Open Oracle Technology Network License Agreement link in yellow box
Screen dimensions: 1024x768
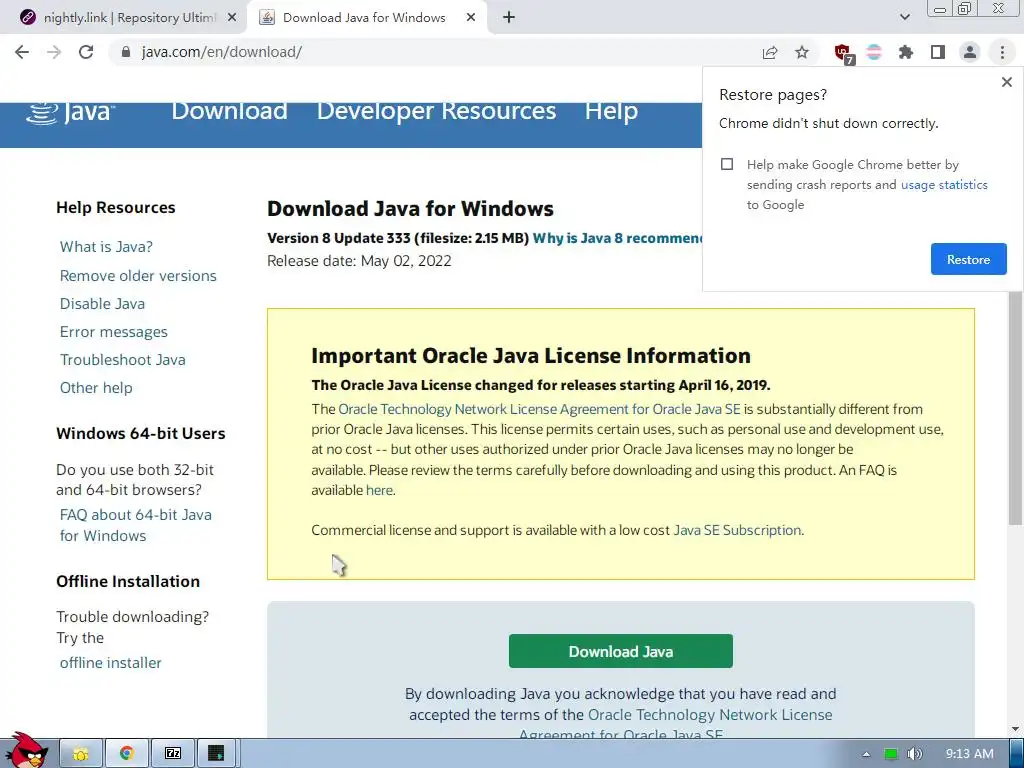539,409
